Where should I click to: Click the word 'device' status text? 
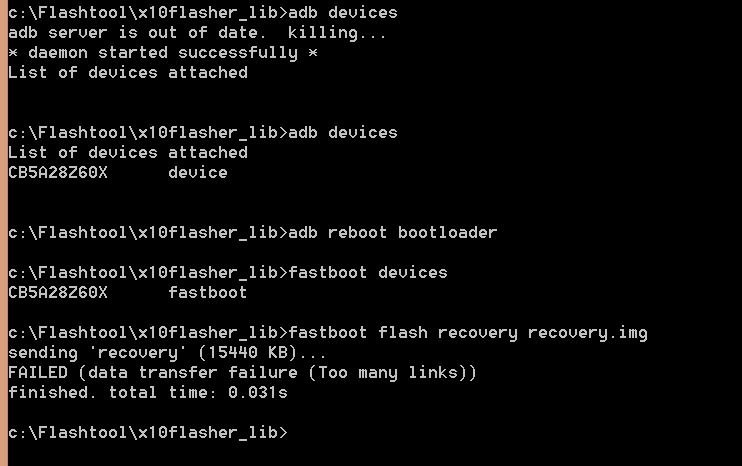[x=198, y=172]
